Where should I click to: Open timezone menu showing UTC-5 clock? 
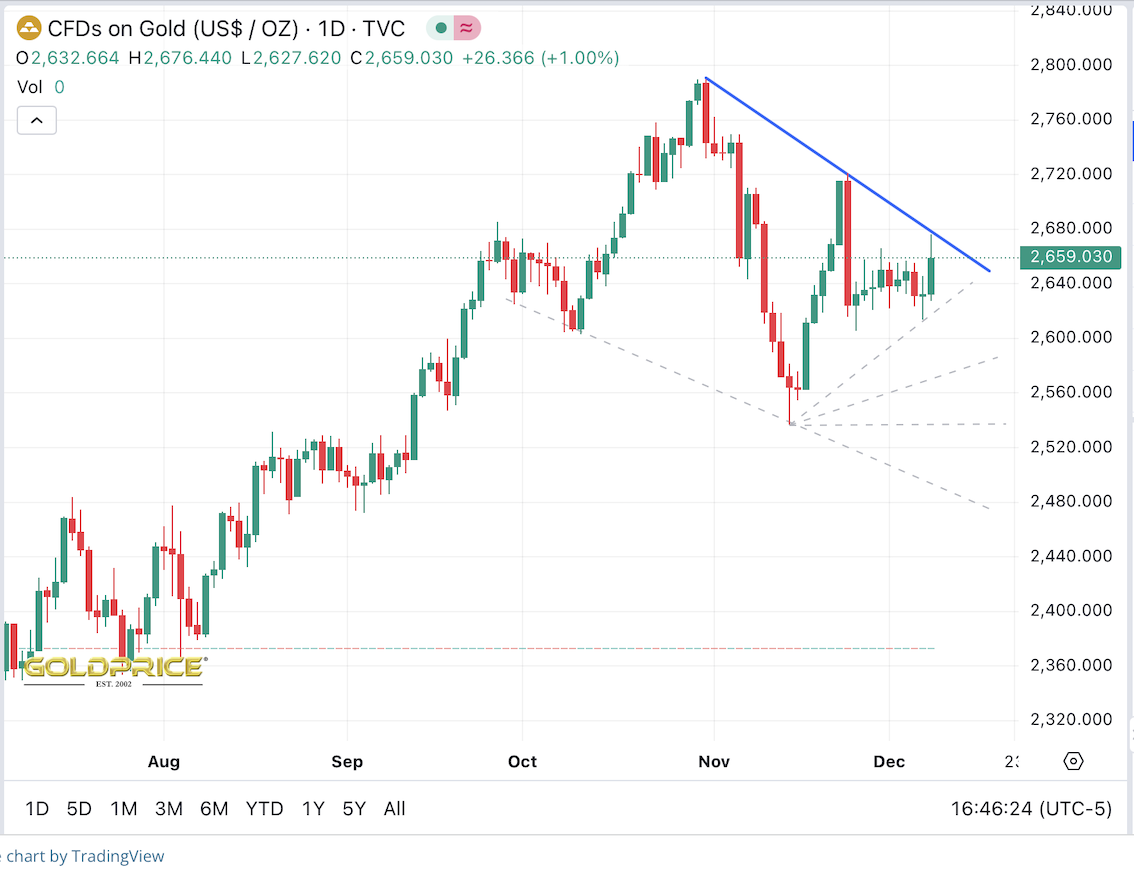coord(1034,809)
